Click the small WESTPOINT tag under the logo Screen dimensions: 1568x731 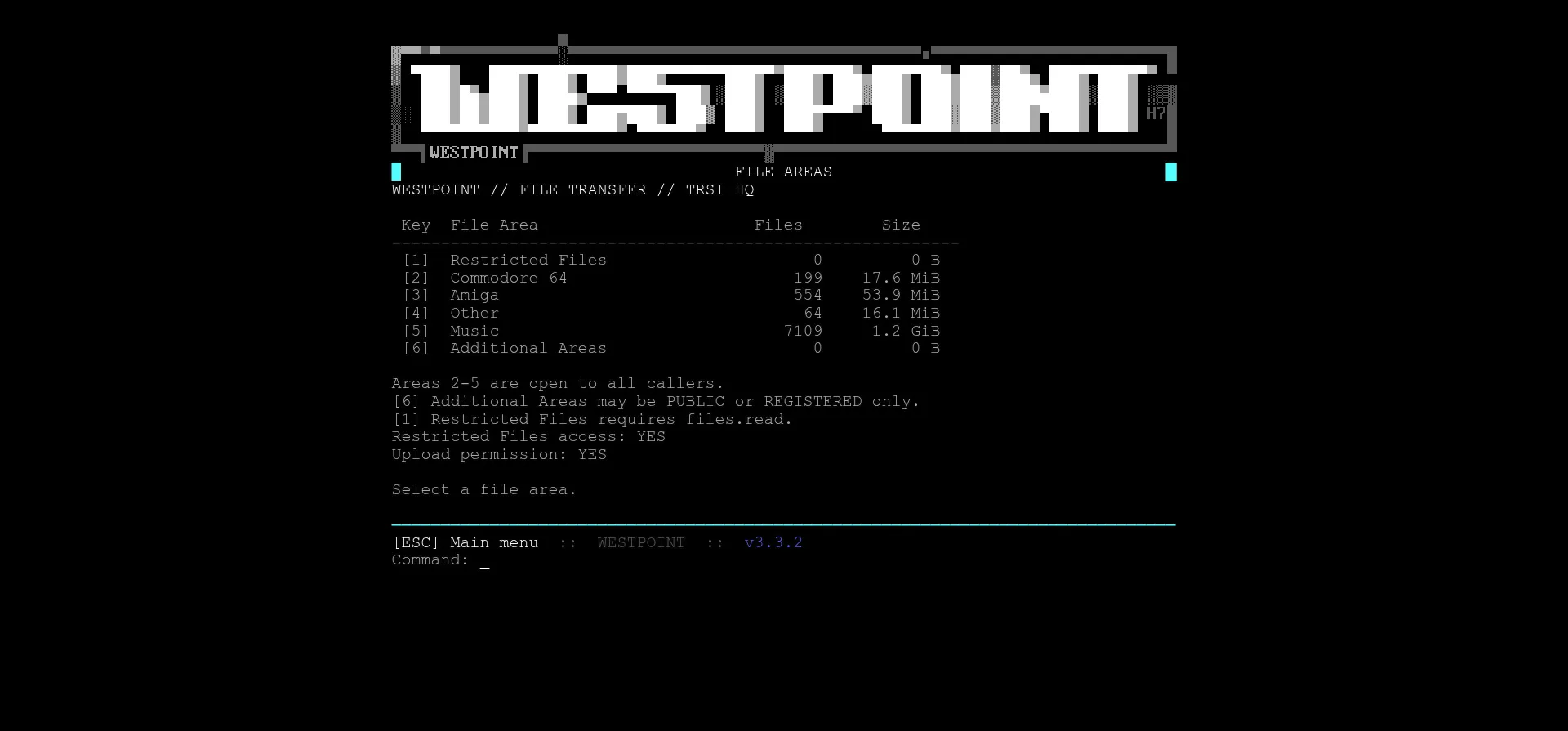coord(474,153)
